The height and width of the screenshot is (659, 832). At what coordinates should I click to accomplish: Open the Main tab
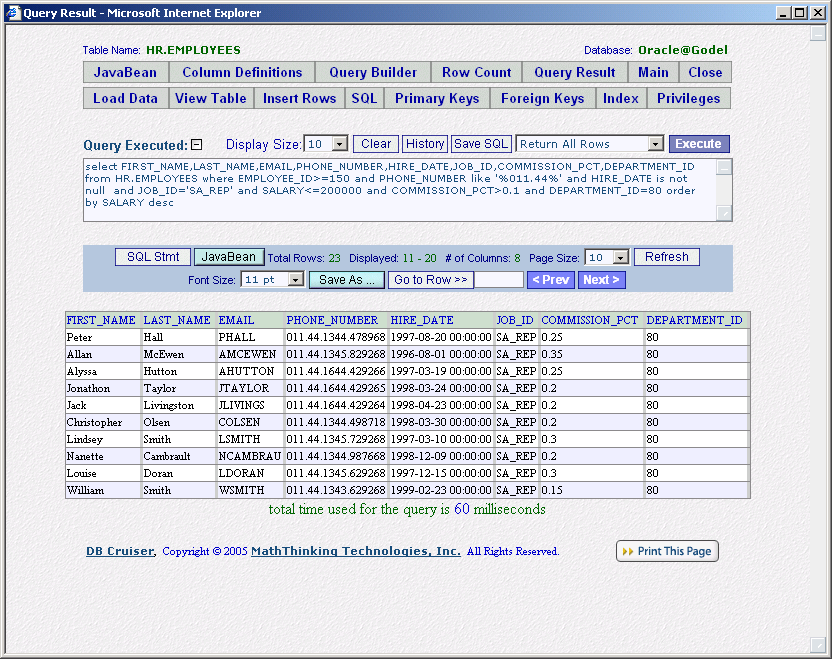[653, 72]
